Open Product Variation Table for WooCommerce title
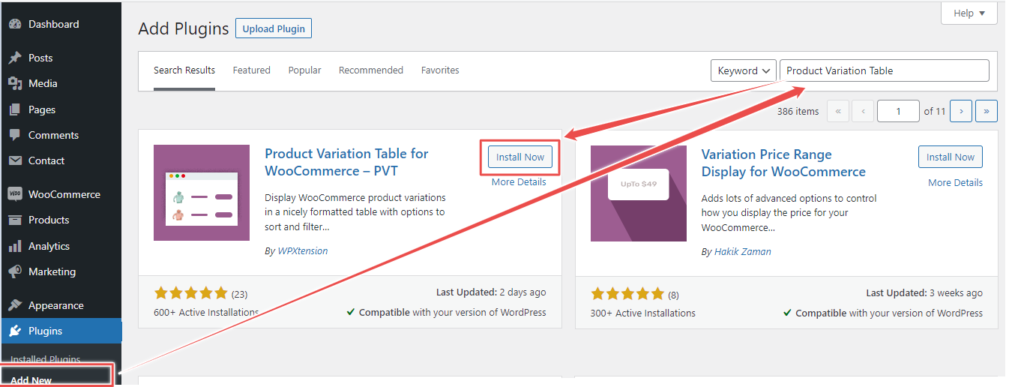Screen dimensions: 1024x387 (346, 163)
